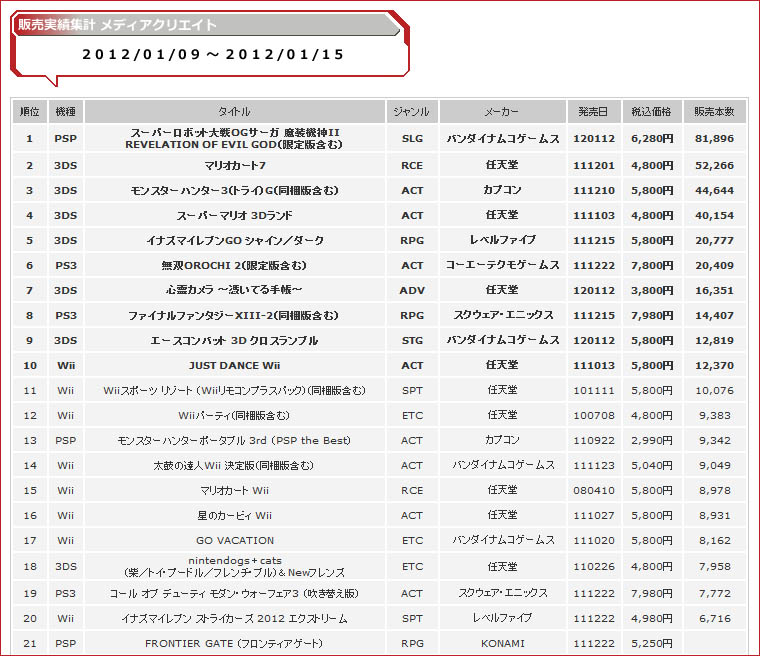This screenshot has width=760, height=656.
Task: Select price 5,250円
Action: point(652,644)
